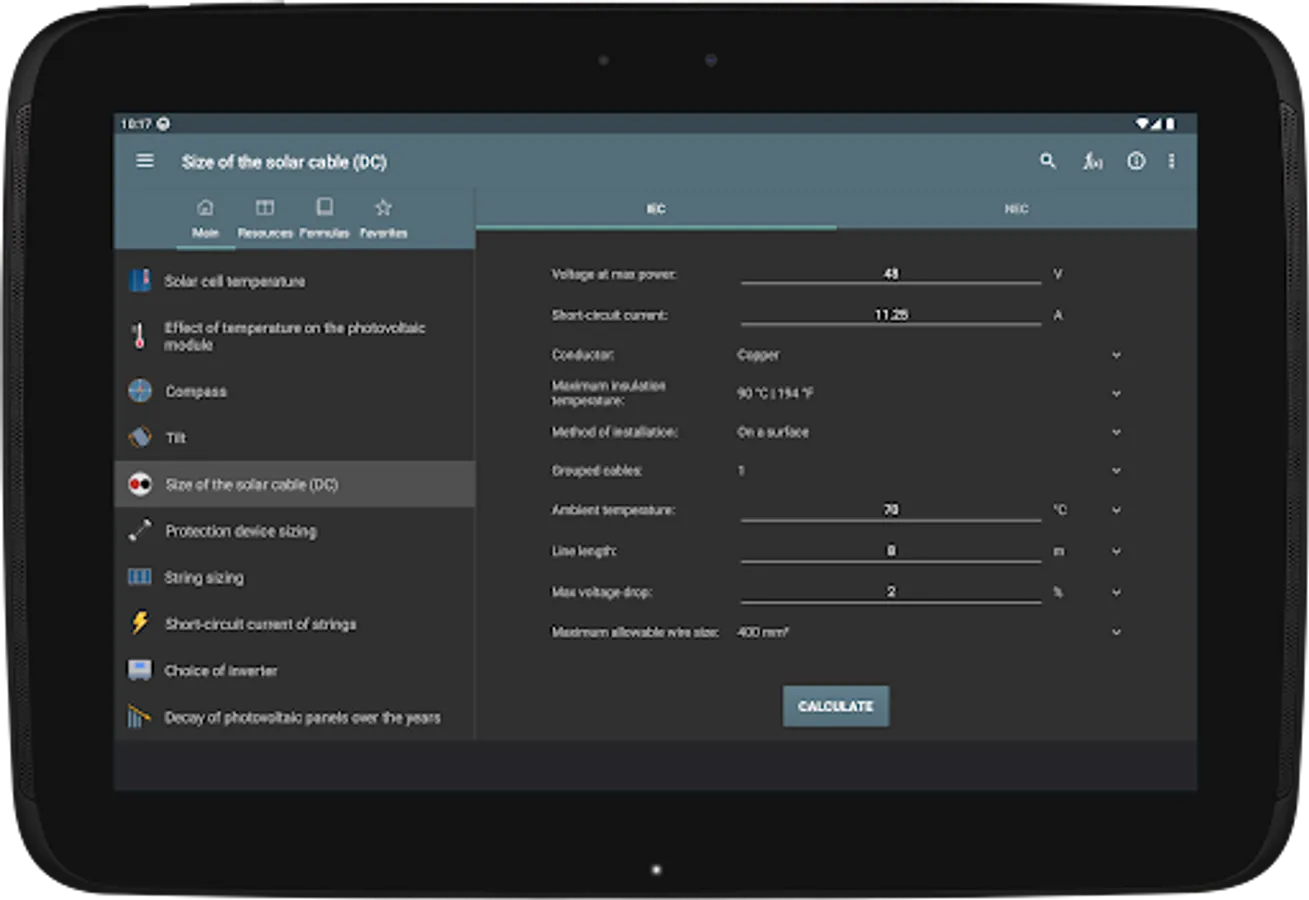
Task: Open the three-dot overflow menu
Action: pos(1171,161)
